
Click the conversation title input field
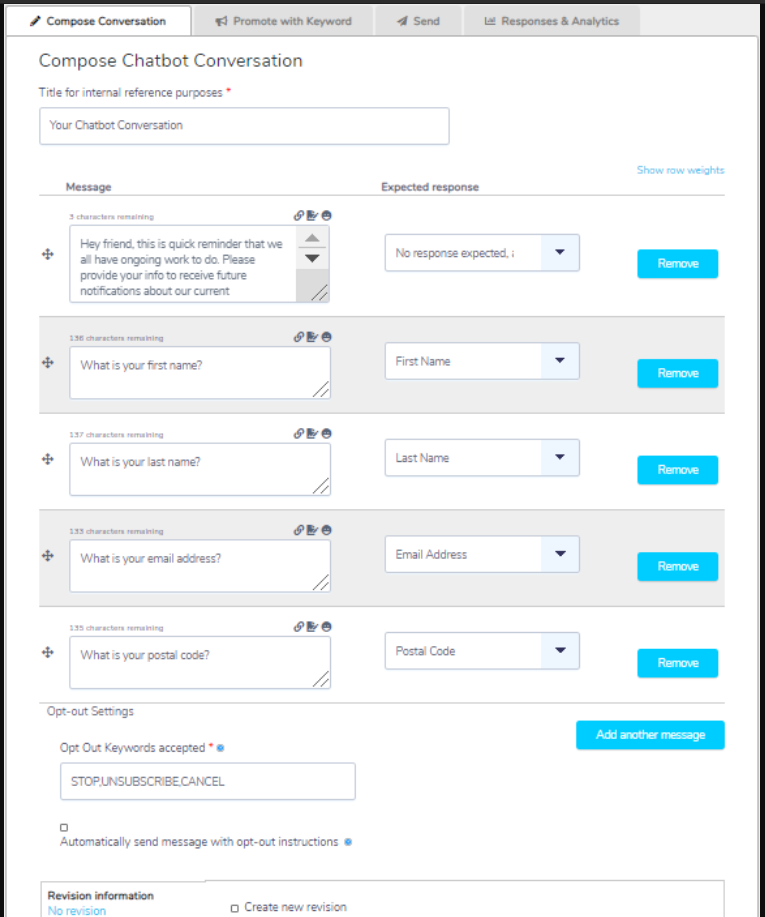point(244,126)
